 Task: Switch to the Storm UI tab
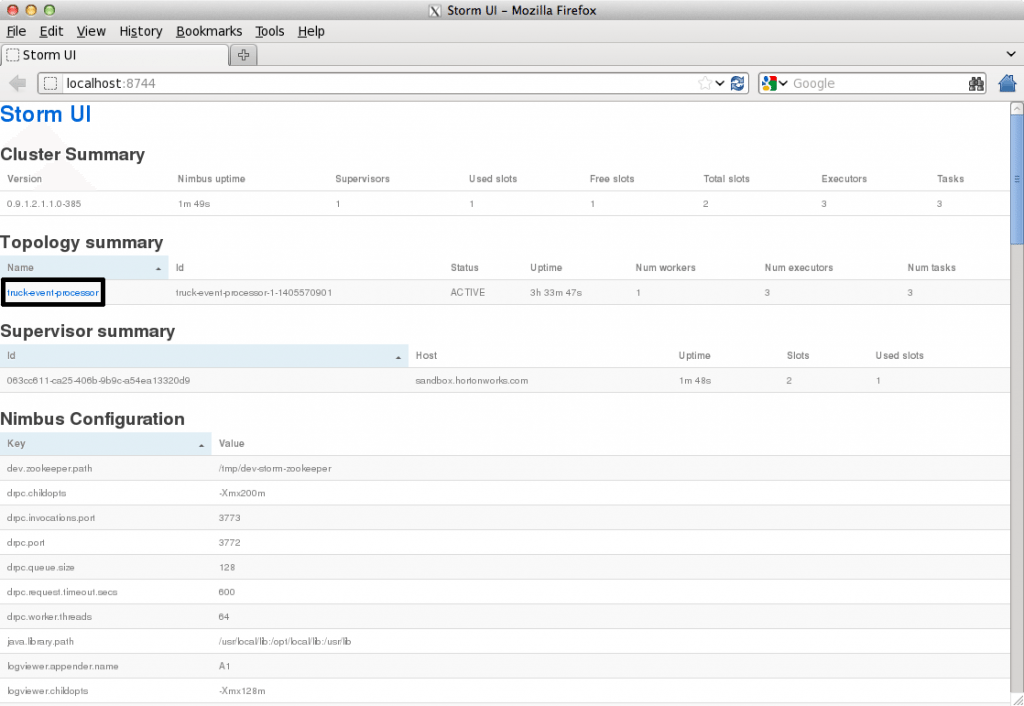tap(113, 54)
